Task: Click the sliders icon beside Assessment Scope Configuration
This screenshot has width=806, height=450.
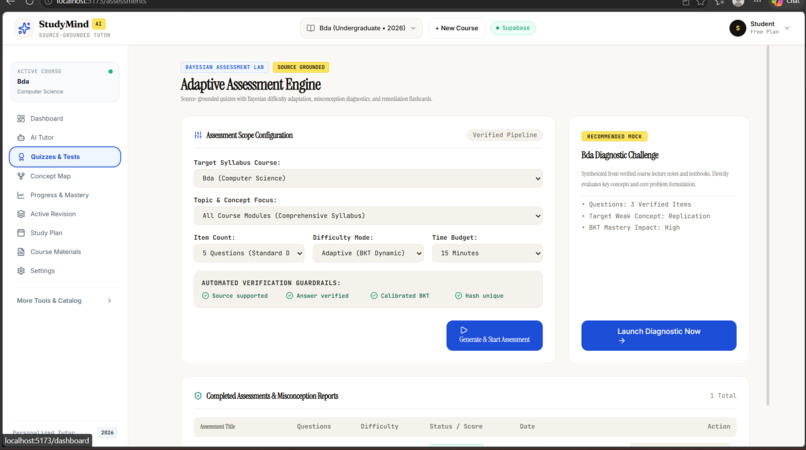Action: (x=198, y=135)
